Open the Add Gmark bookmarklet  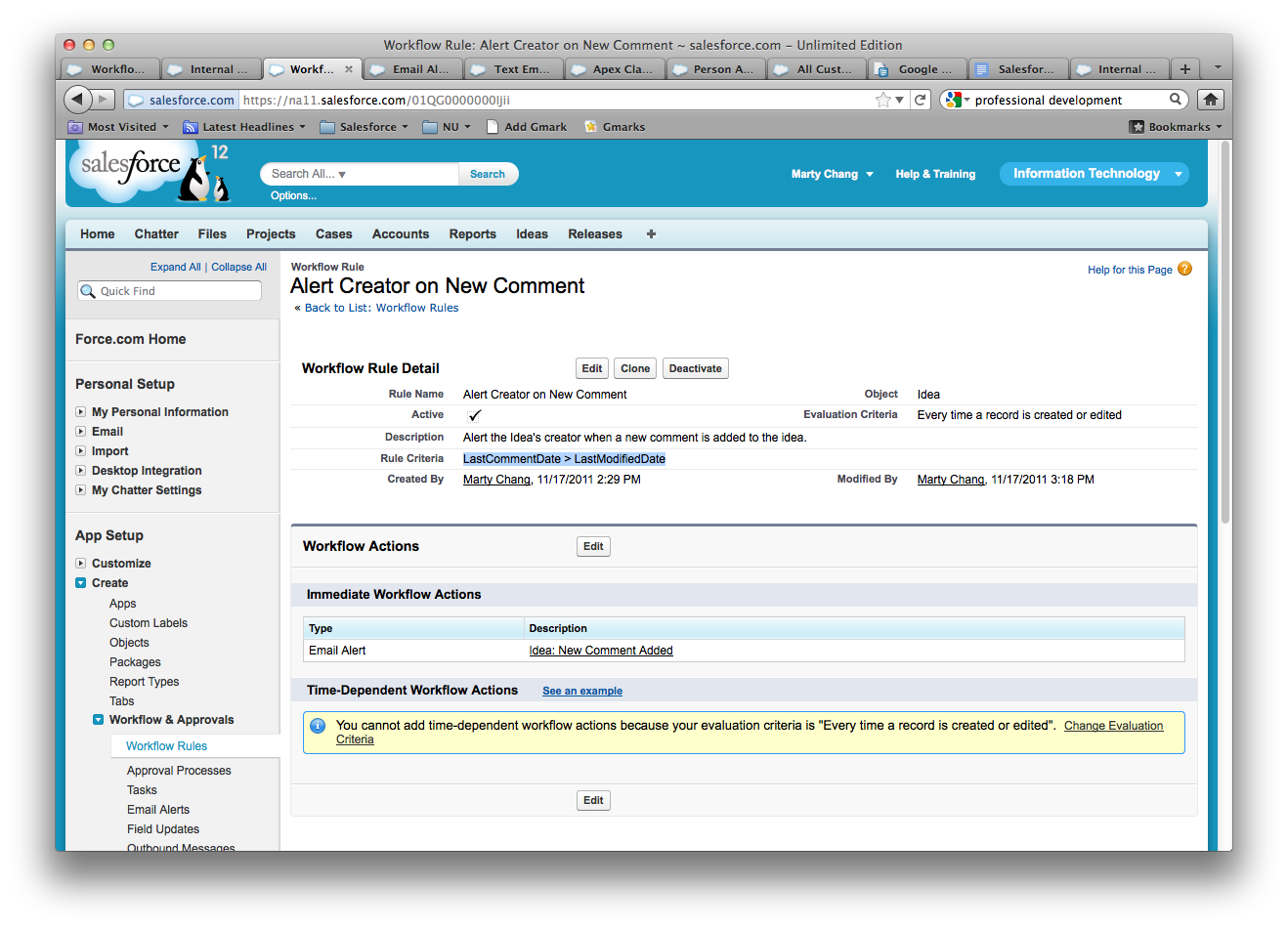point(526,127)
